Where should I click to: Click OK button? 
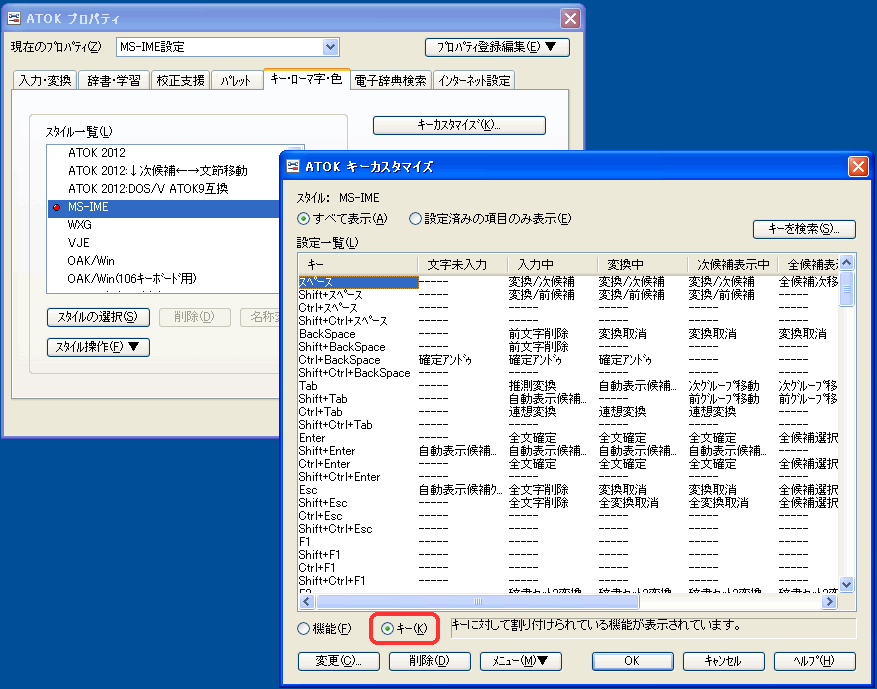coord(633,661)
